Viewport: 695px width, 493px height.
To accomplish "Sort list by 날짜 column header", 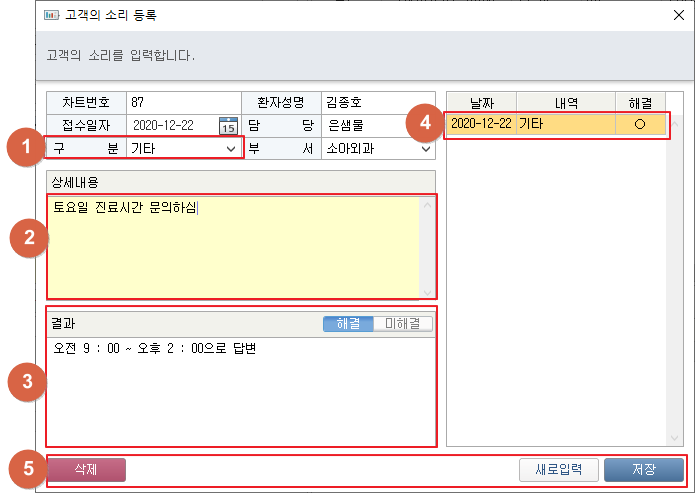I will [x=480, y=102].
